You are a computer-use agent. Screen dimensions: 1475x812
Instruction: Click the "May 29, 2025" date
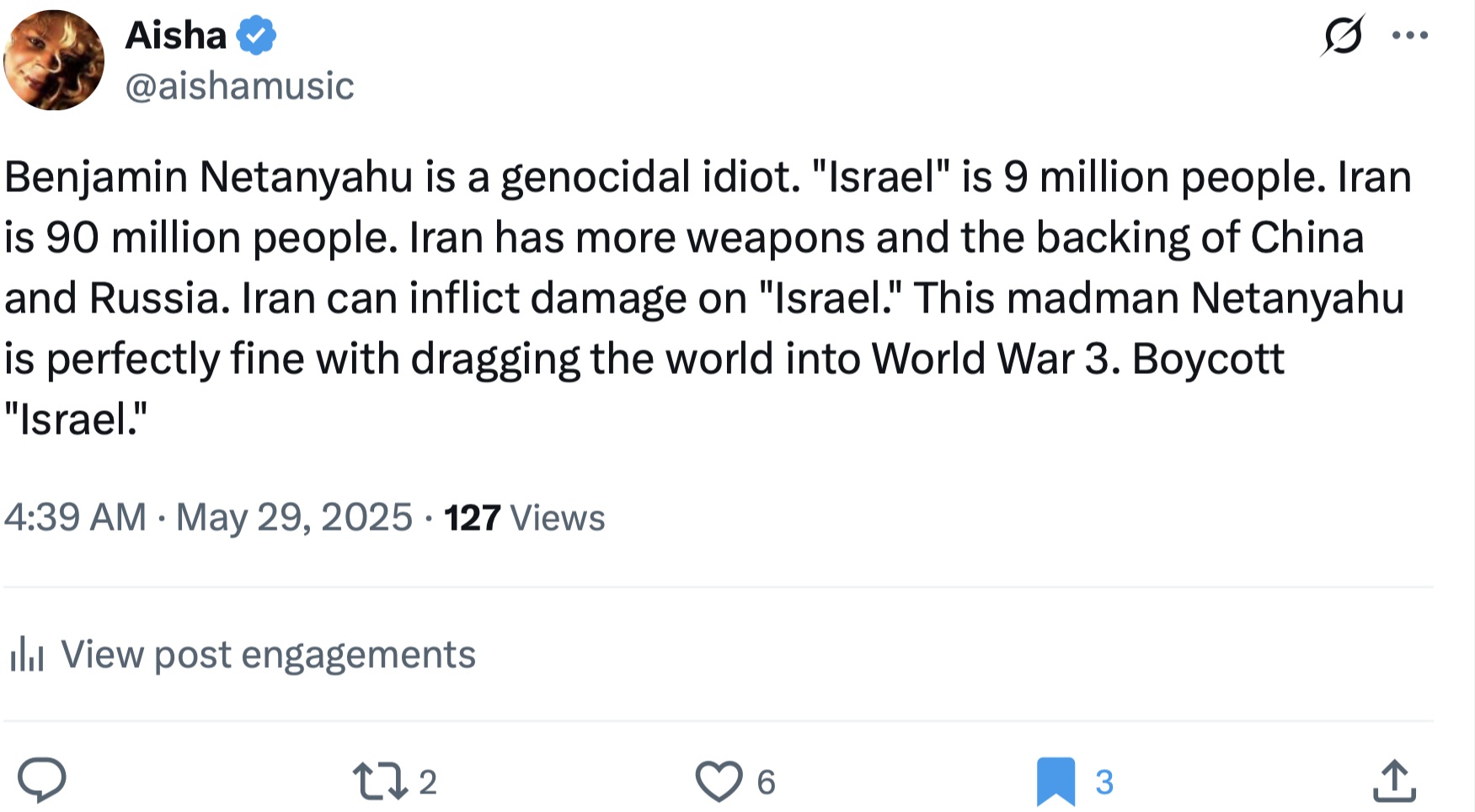tap(294, 517)
